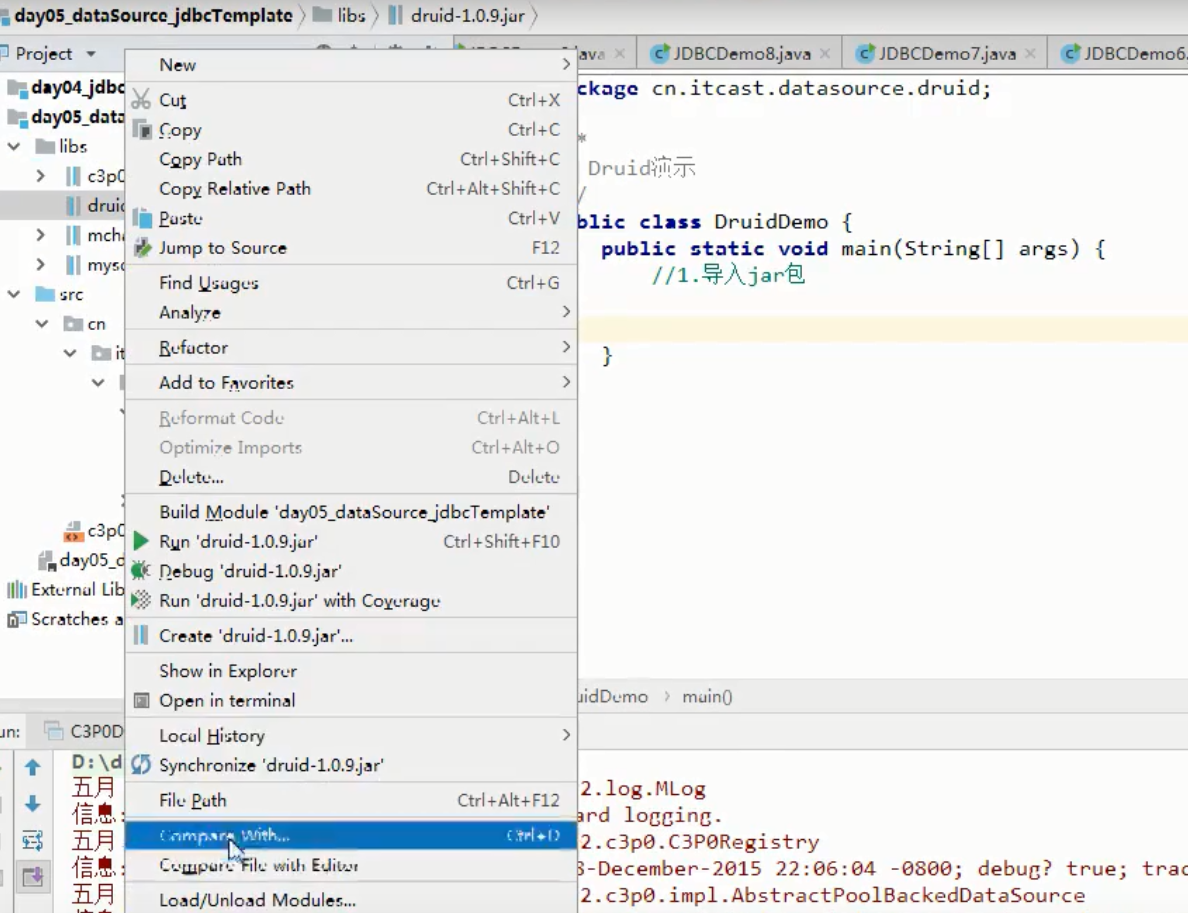Choose Compare File with Editor
The height and width of the screenshot is (913, 1188).
(350, 865)
